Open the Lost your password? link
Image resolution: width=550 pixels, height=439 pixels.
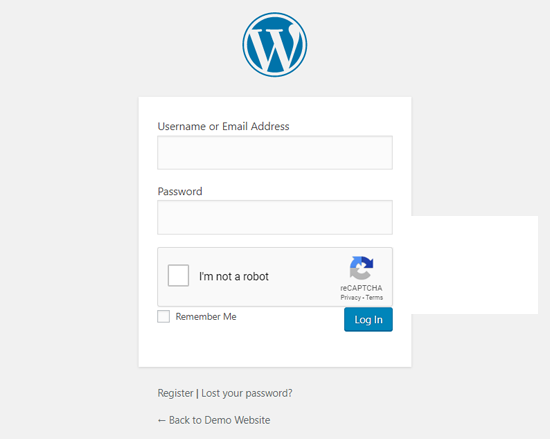tap(247, 393)
